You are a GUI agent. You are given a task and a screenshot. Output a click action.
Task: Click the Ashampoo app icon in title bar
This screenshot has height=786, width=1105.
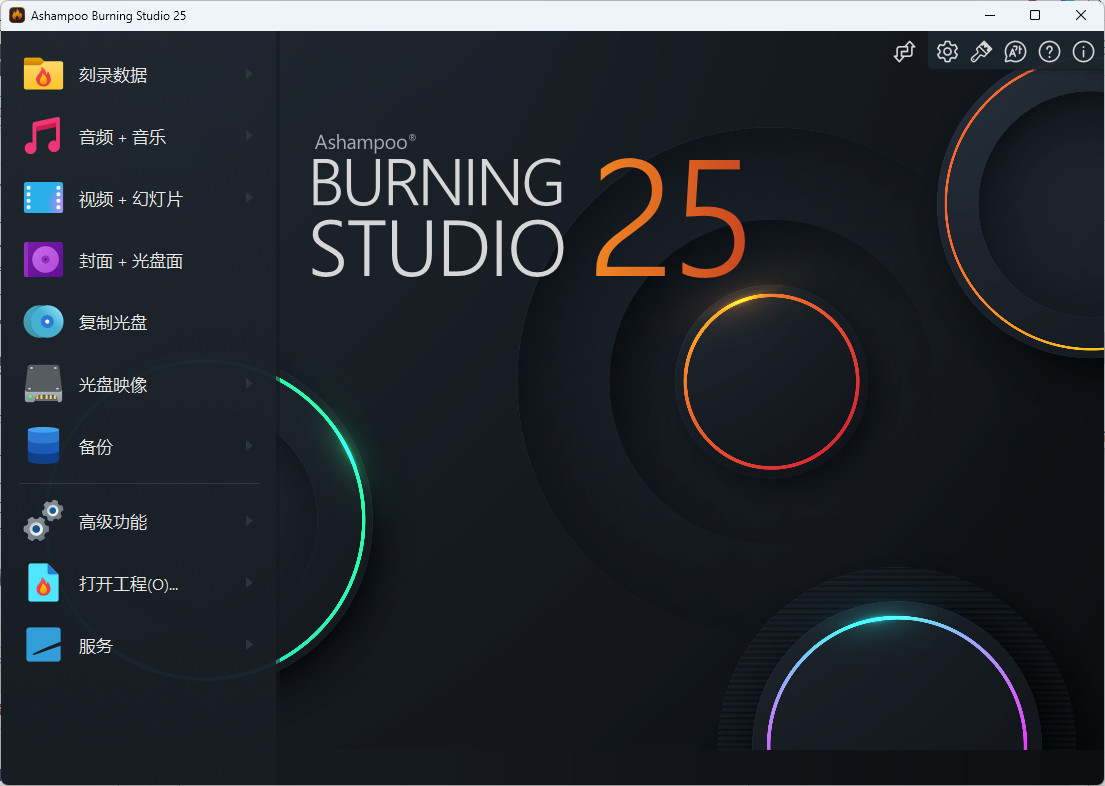tap(17, 16)
